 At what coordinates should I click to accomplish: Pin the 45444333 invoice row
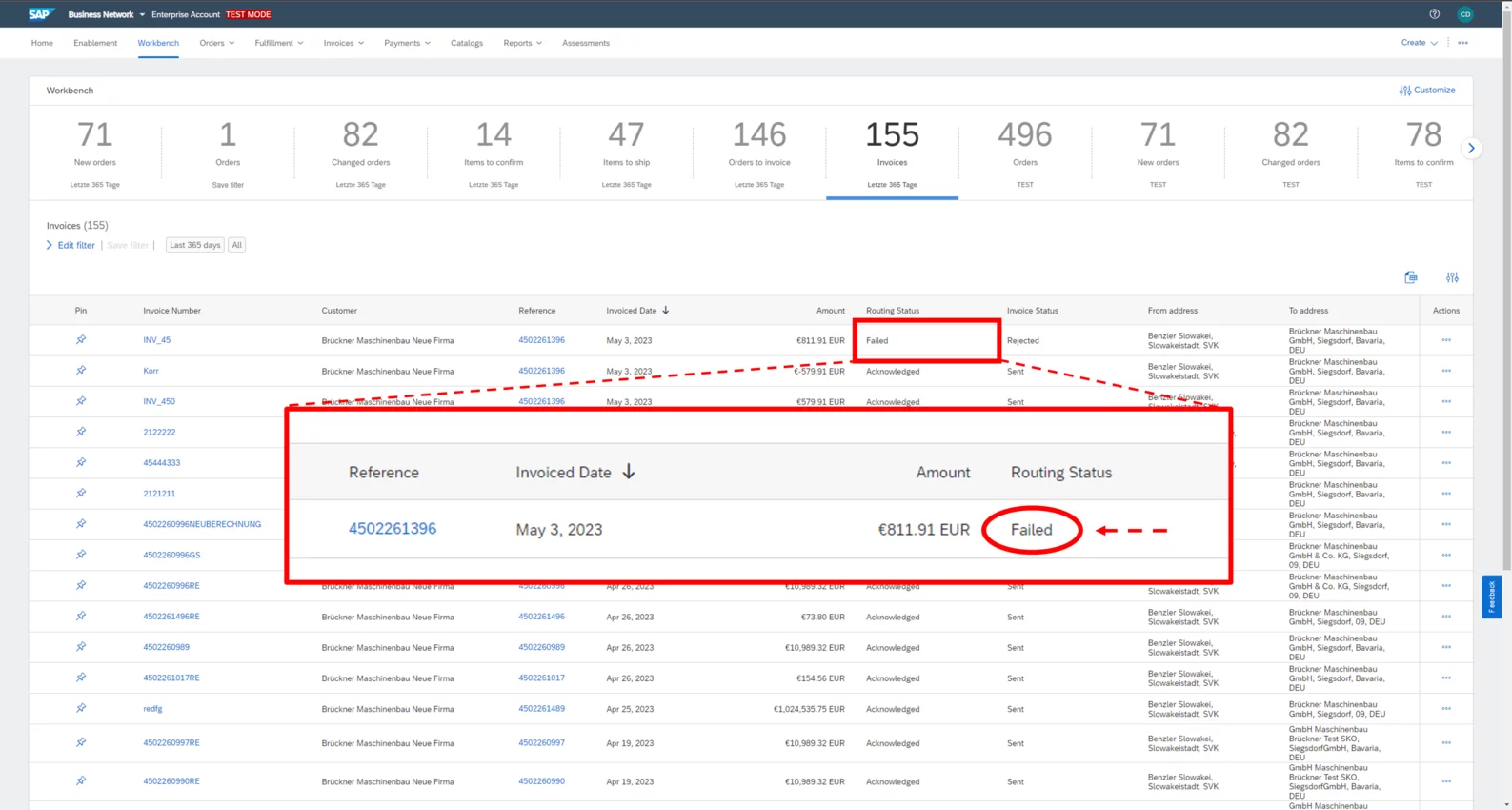(81, 462)
